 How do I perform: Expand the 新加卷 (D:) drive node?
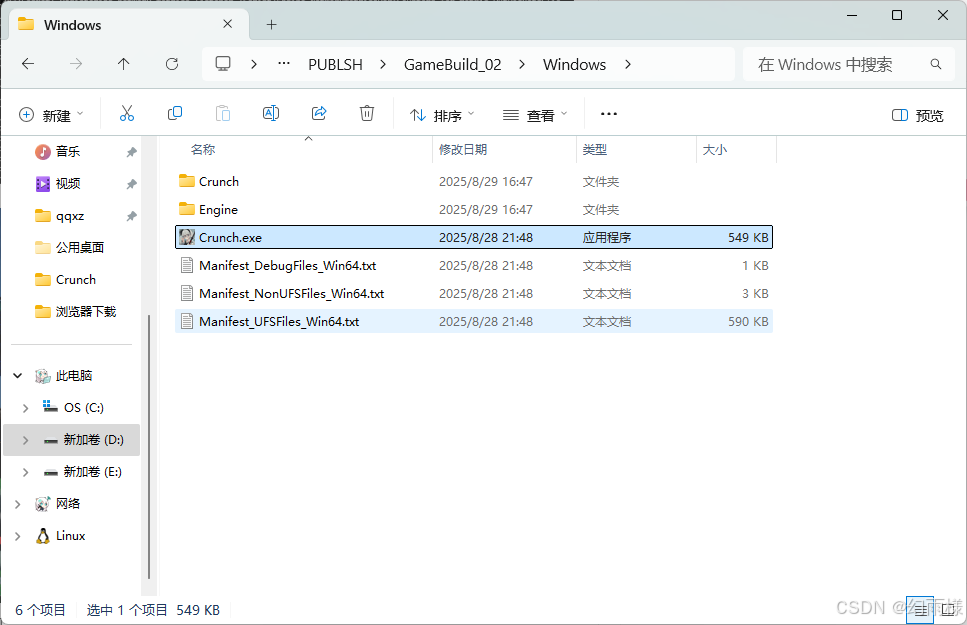25,440
